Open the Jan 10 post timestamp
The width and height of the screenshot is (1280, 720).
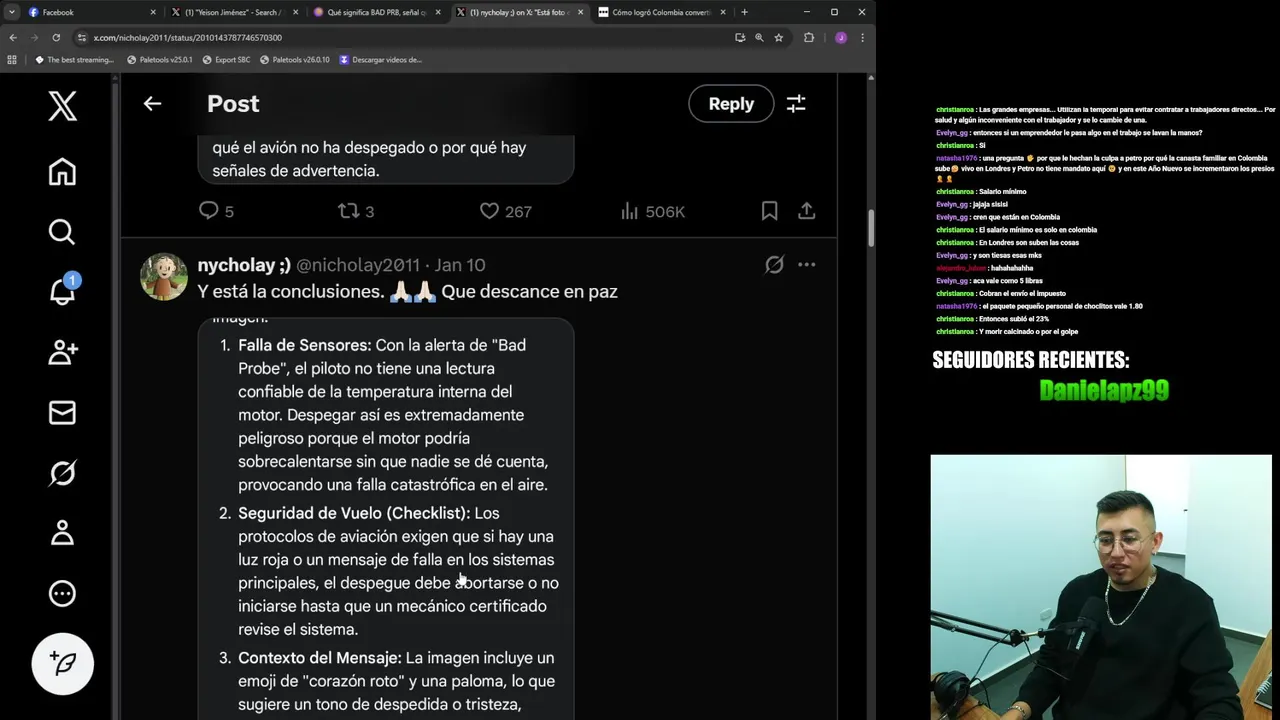click(x=460, y=265)
